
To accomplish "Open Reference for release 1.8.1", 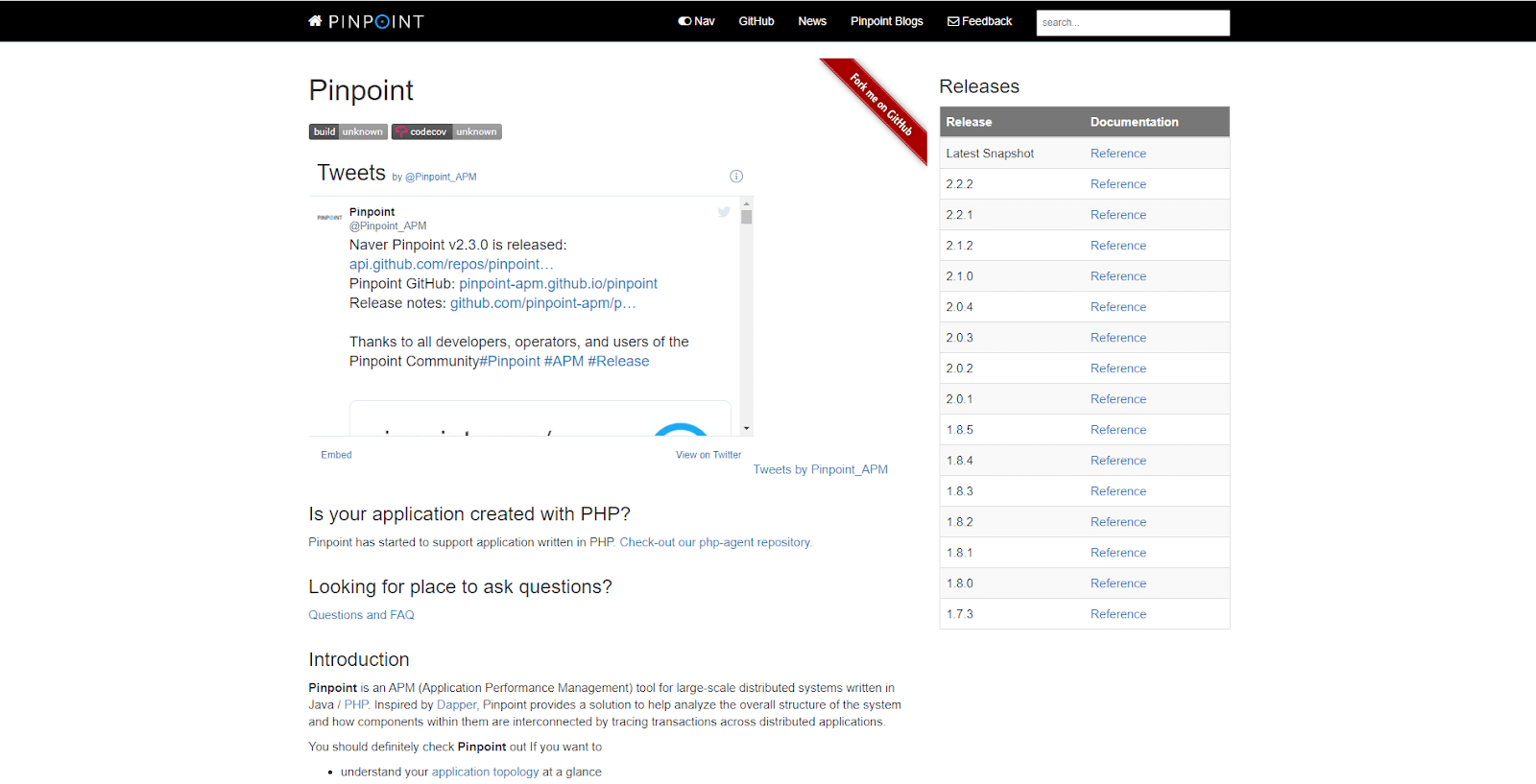I will pyautogui.click(x=1118, y=553).
